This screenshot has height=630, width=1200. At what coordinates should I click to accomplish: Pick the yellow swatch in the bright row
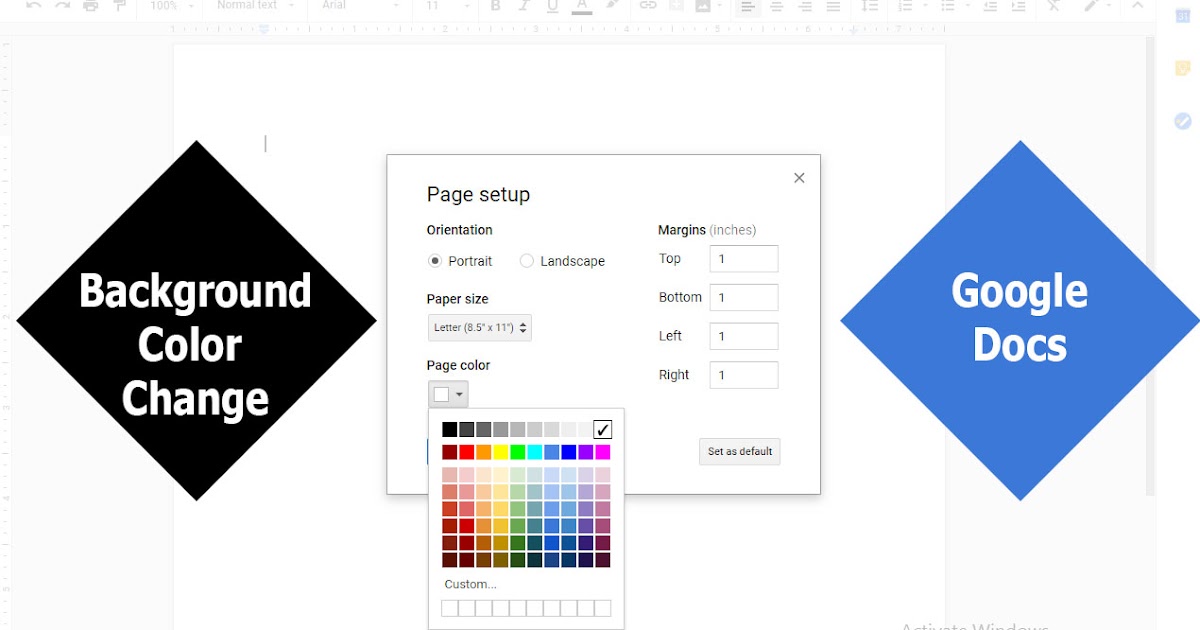(x=501, y=452)
